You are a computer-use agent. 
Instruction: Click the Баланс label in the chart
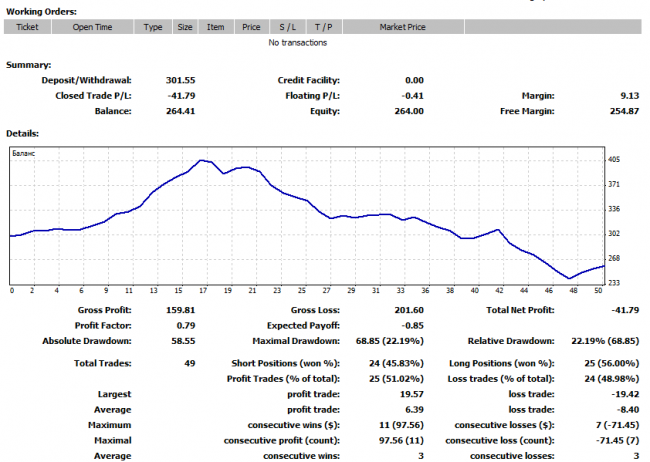tap(22, 155)
